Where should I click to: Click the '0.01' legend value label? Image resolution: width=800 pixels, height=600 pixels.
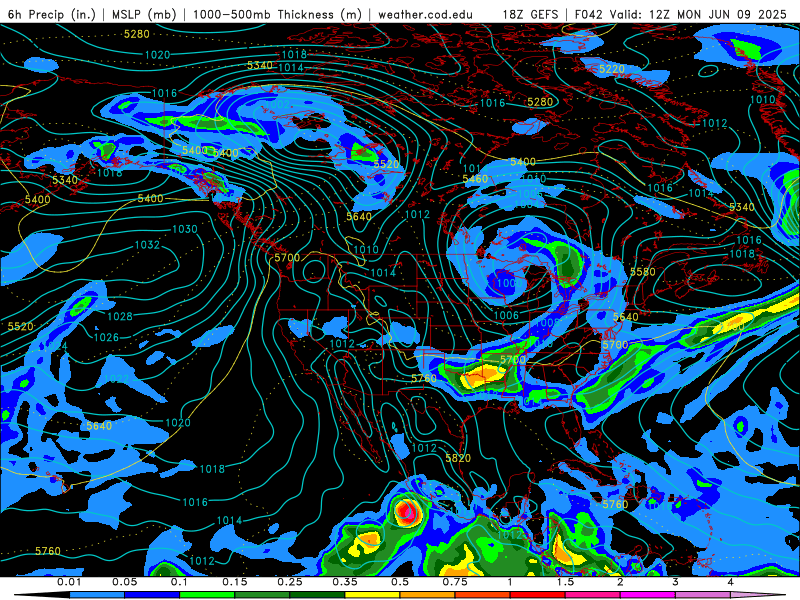(x=69, y=582)
